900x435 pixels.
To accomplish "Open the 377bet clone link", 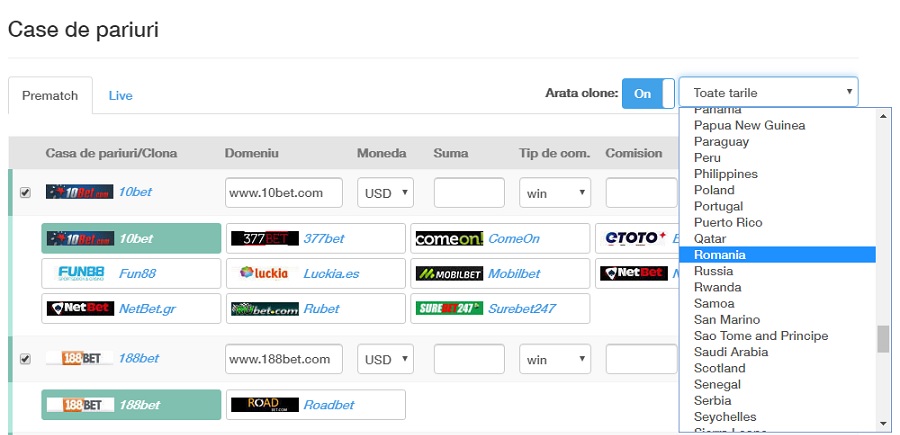I will tap(324, 238).
